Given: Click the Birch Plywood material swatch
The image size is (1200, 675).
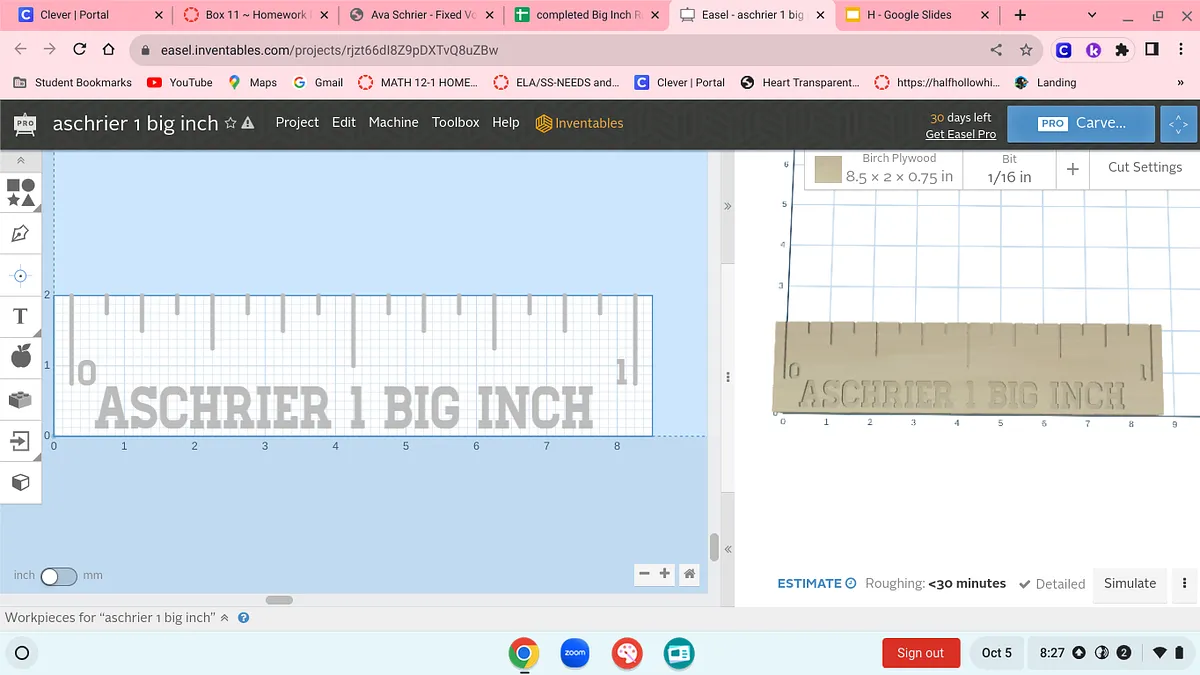Looking at the screenshot, I should tap(828, 169).
